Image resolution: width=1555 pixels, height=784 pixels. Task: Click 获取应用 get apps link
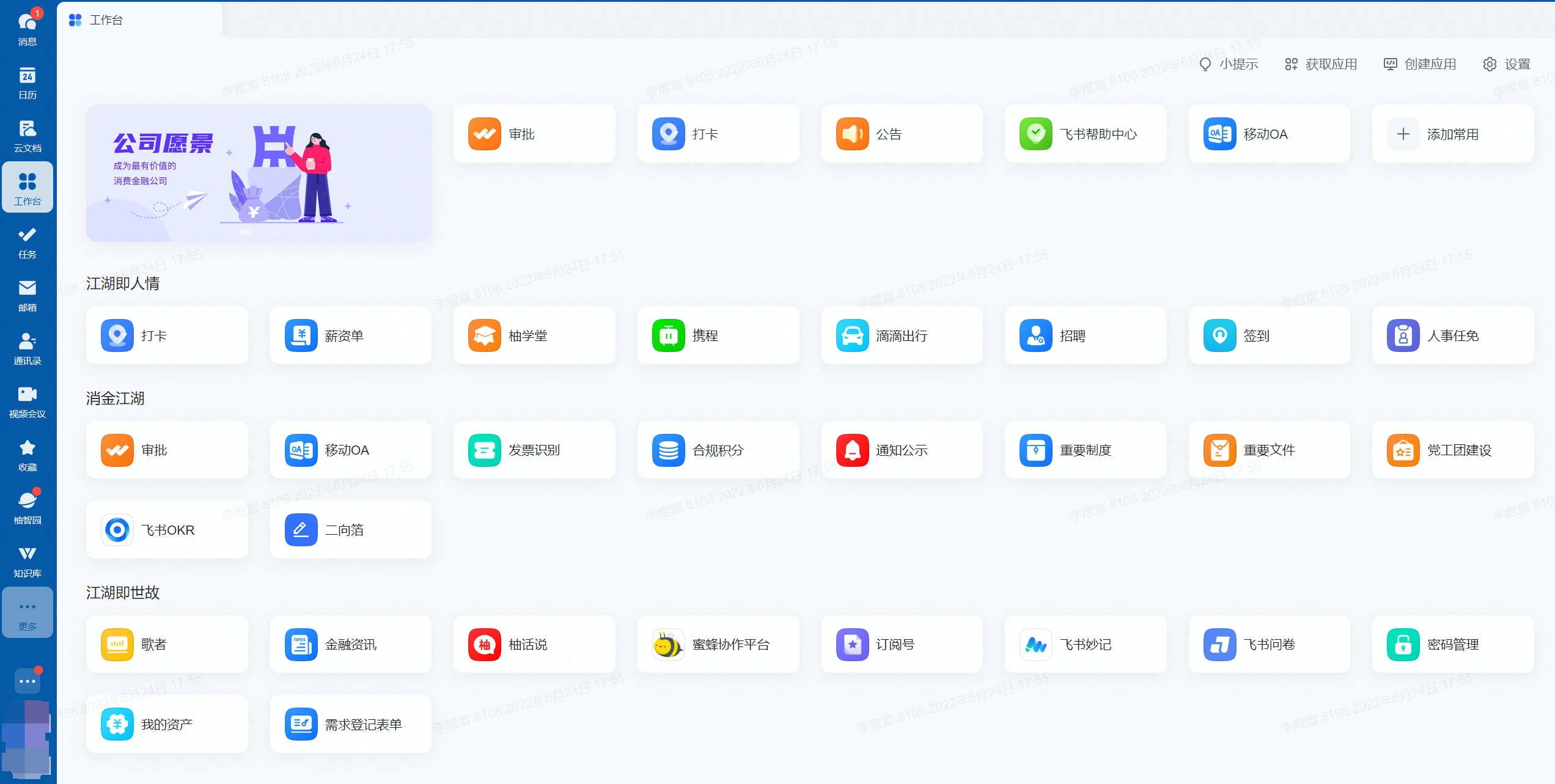[x=1321, y=64]
